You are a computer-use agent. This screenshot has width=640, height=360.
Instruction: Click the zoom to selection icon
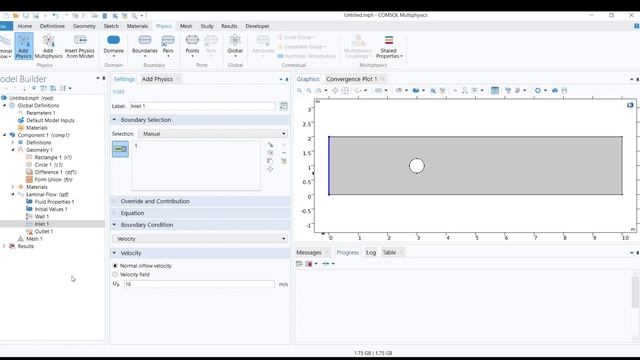[270, 169]
